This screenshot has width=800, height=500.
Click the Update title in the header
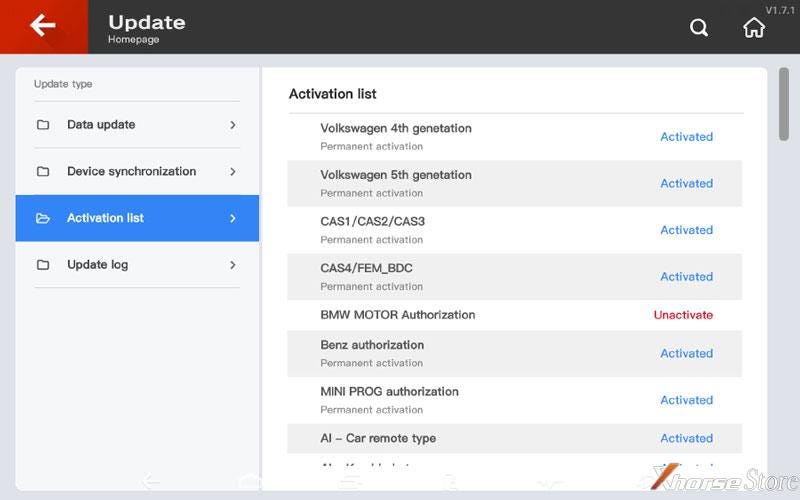[x=147, y=22]
